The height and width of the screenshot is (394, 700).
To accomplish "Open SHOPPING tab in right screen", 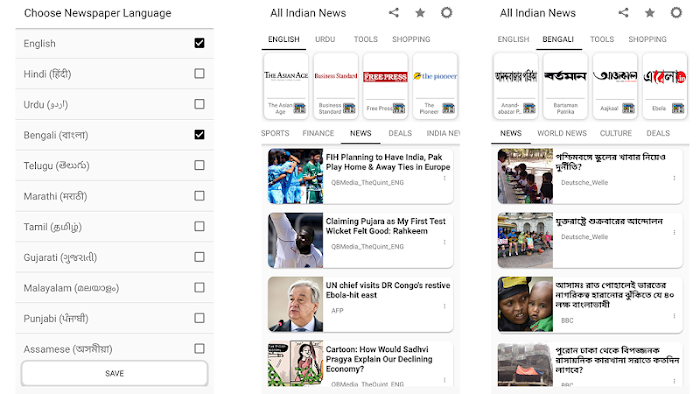I will [x=647, y=39].
